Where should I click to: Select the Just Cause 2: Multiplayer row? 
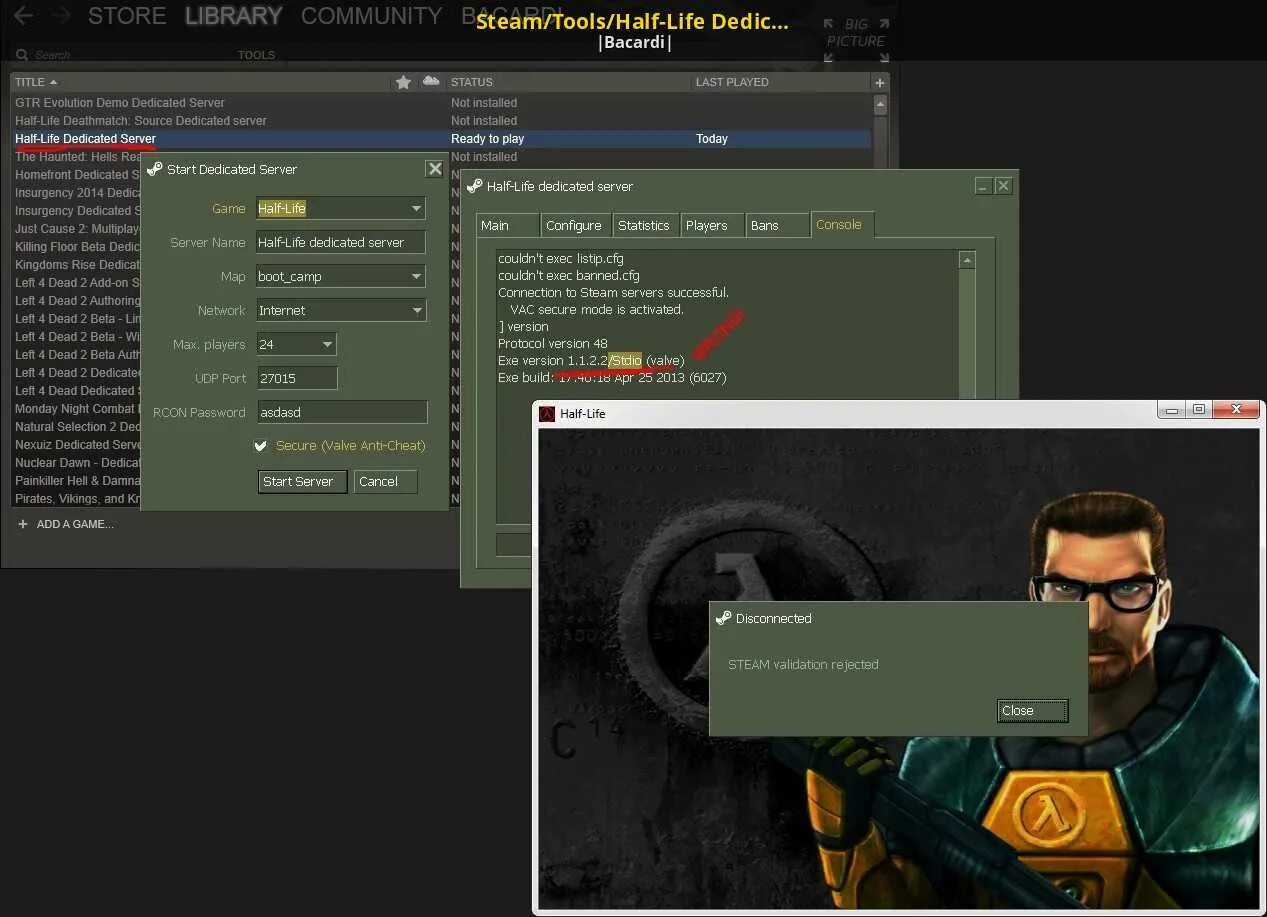click(x=78, y=229)
